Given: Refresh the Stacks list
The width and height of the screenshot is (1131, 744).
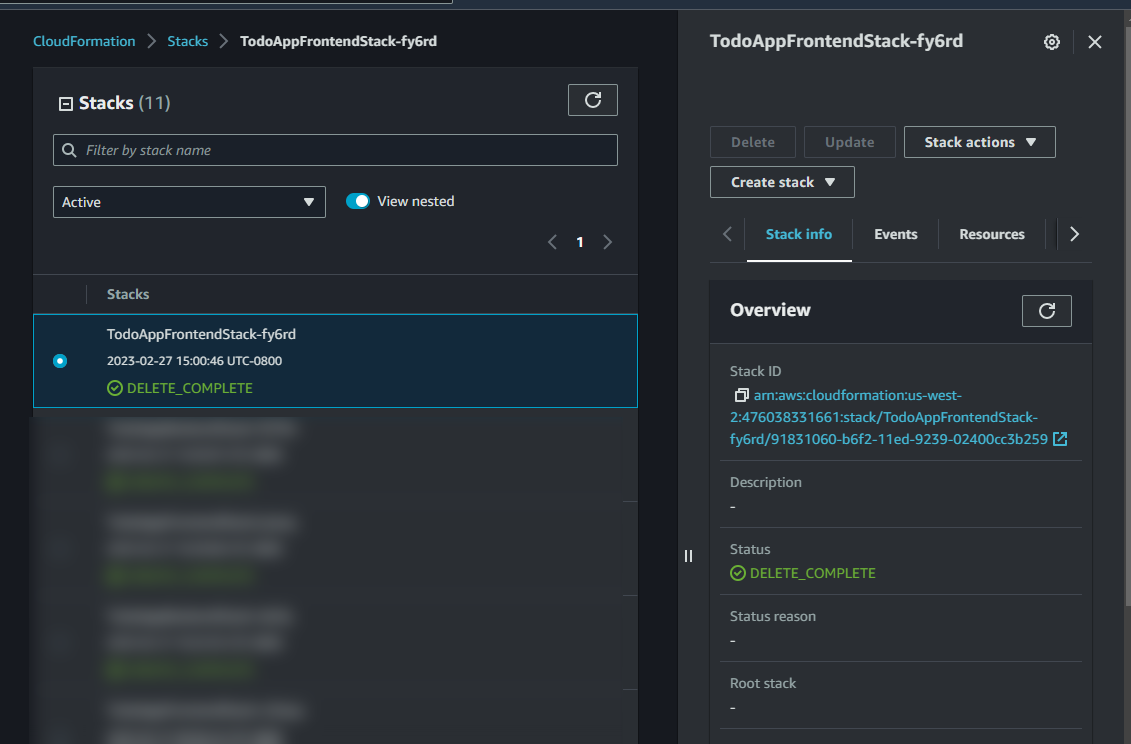Looking at the screenshot, I should click(592, 100).
